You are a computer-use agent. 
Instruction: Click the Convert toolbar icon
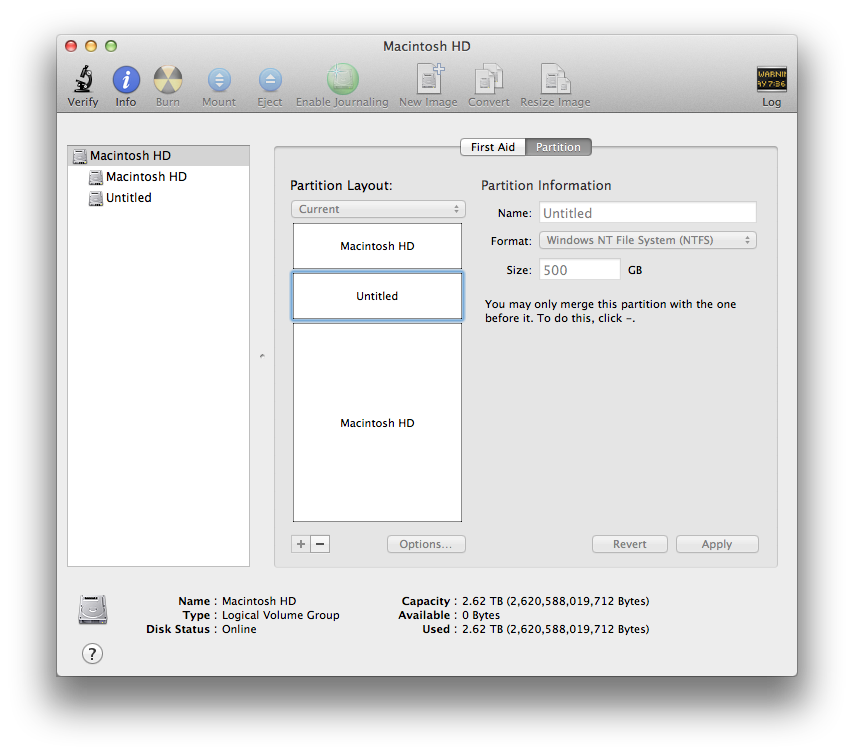[489, 79]
